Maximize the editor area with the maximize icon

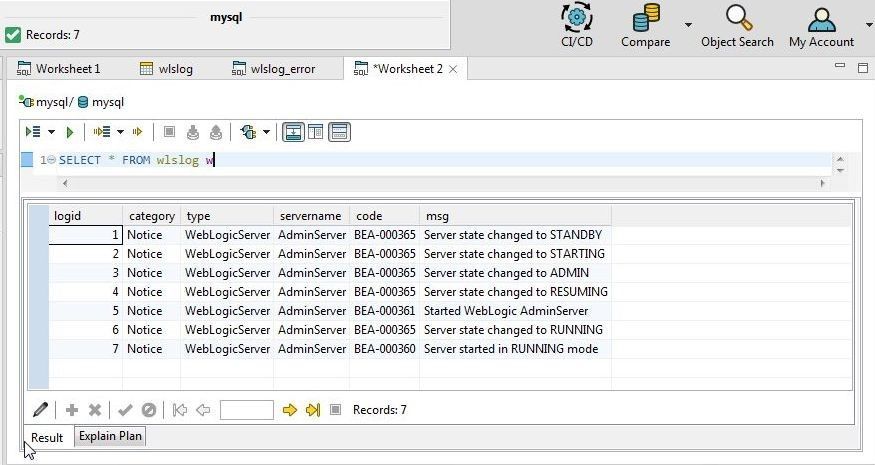[x=862, y=68]
